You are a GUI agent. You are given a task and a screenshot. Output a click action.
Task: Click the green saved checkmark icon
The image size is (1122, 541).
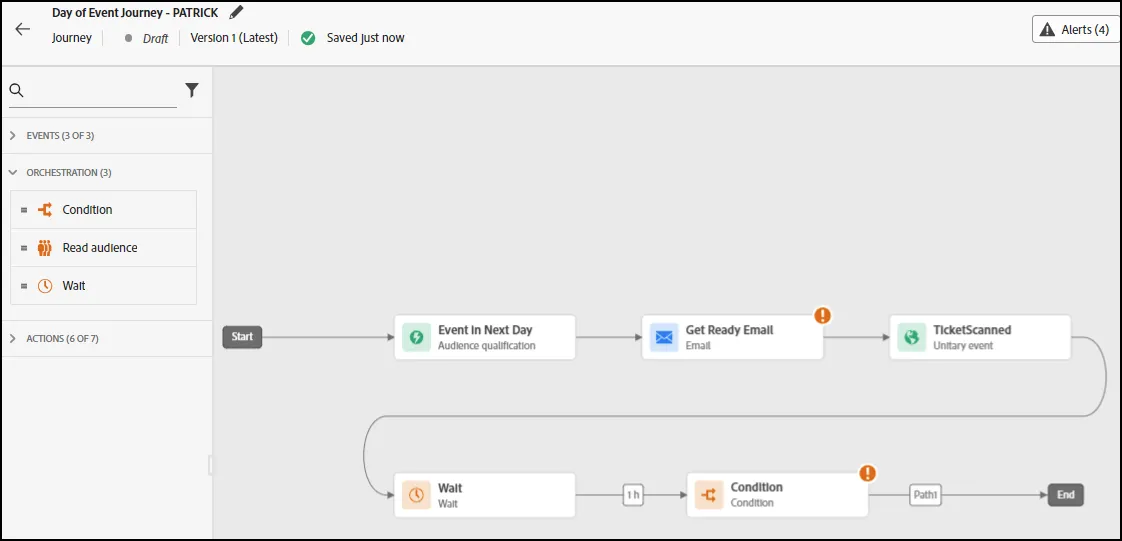click(308, 38)
